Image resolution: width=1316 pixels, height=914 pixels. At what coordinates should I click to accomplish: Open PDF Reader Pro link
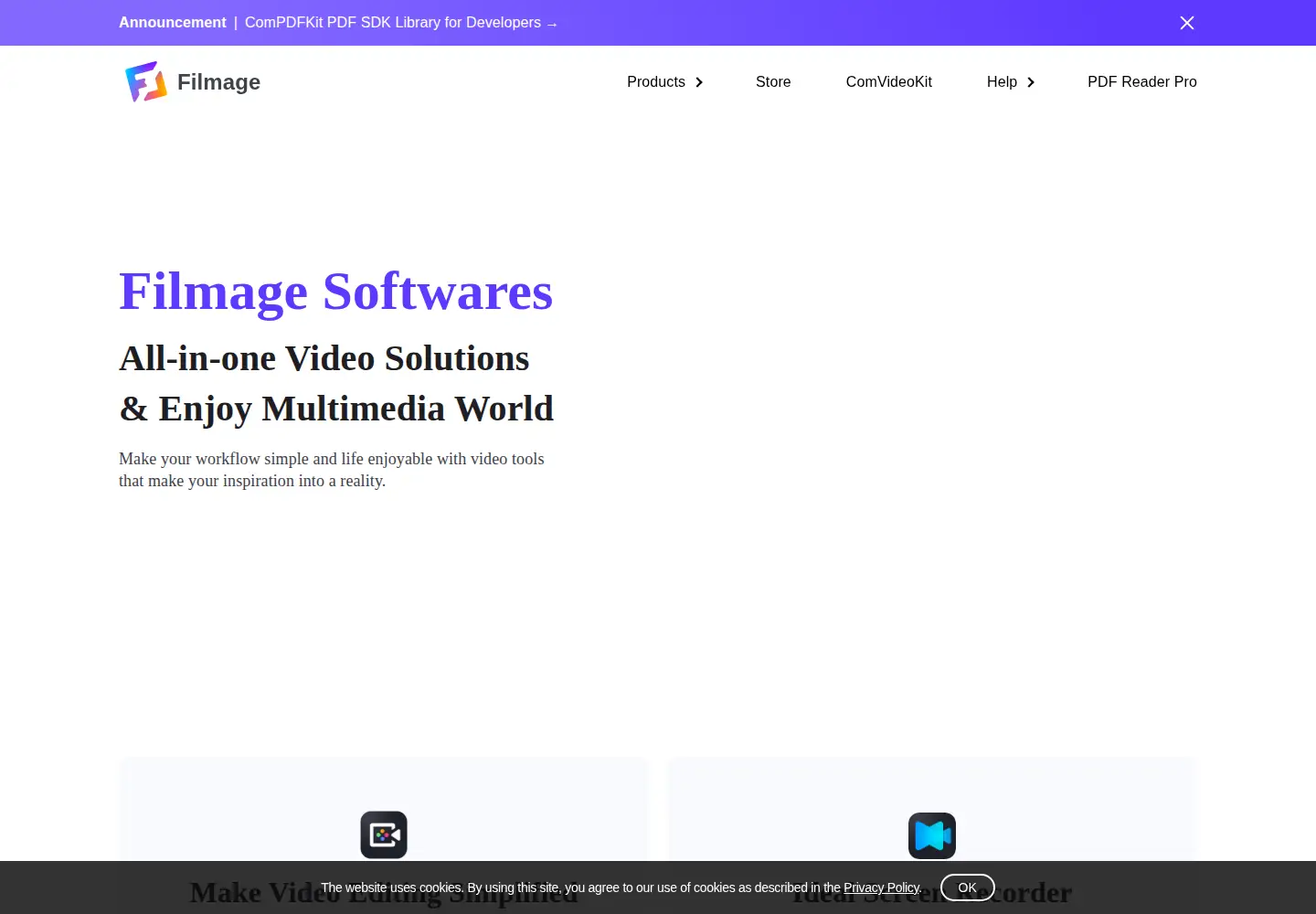tap(1142, 81)
